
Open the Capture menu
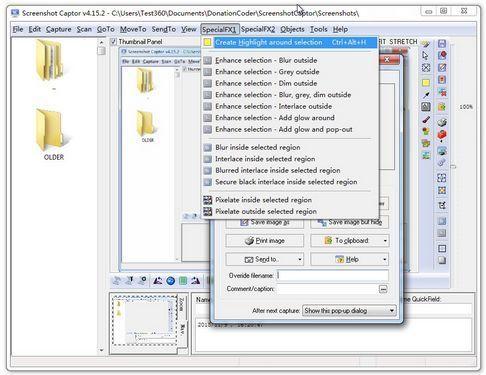point(59,29)
